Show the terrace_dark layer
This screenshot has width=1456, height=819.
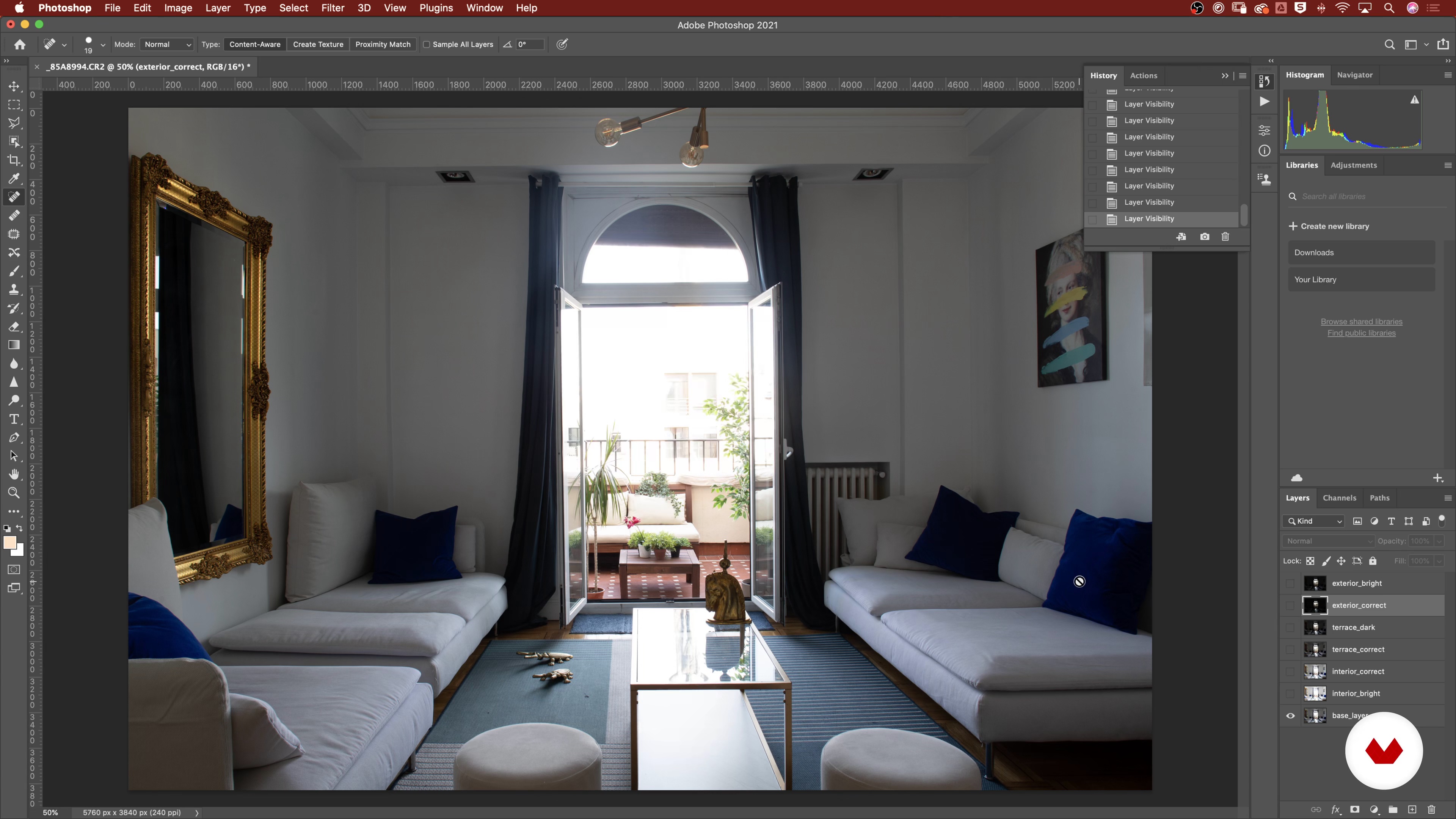[1290, 628]
